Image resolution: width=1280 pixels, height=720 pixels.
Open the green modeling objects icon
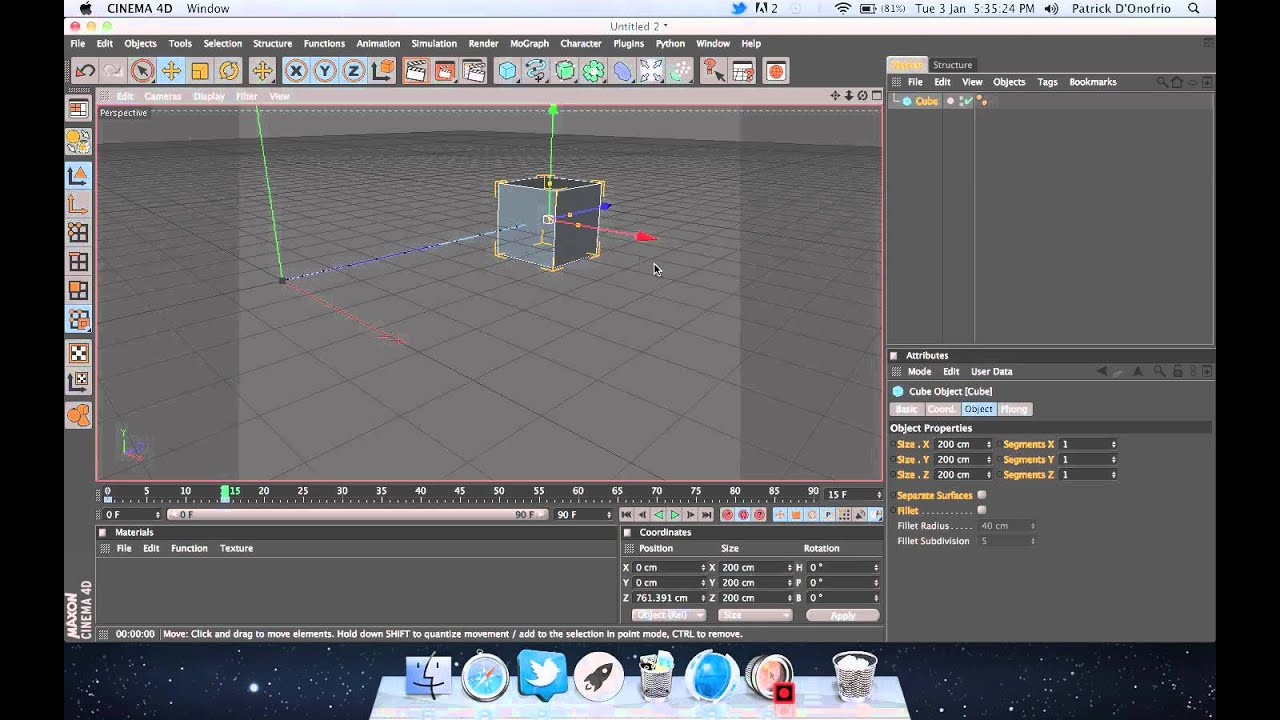click(x=594, y=71)
